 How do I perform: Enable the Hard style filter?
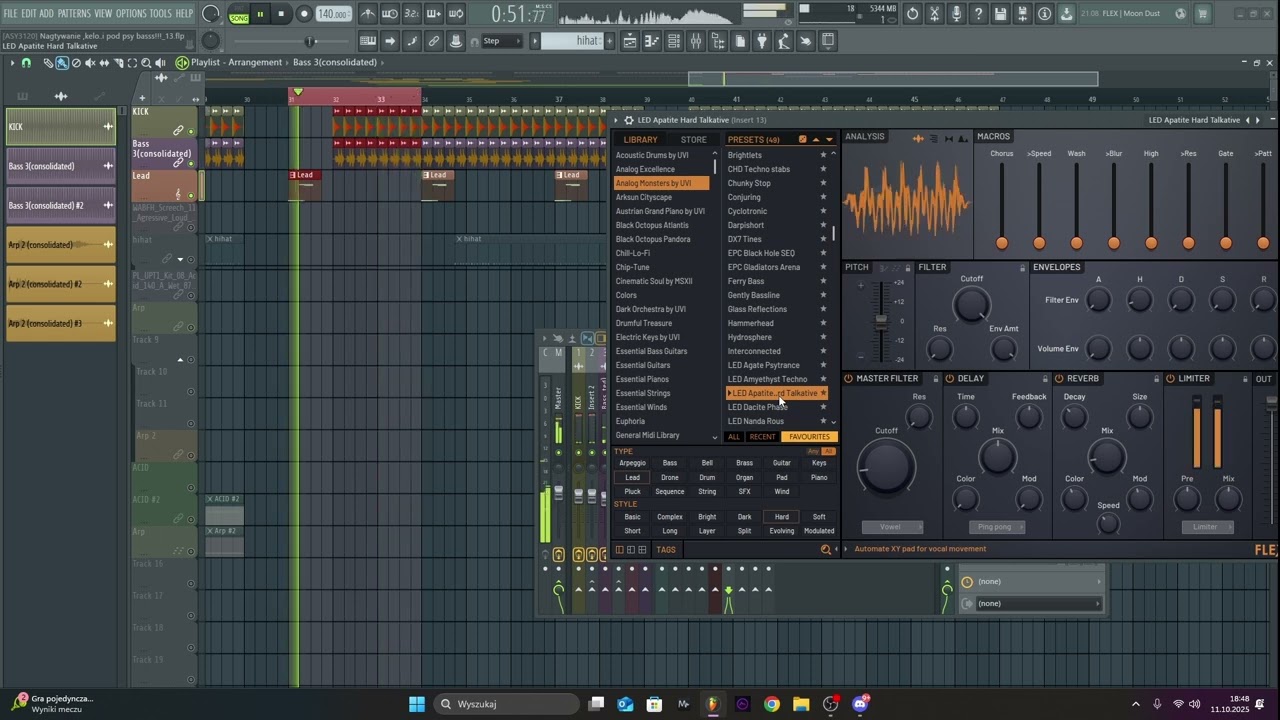(x=782, y=517)
